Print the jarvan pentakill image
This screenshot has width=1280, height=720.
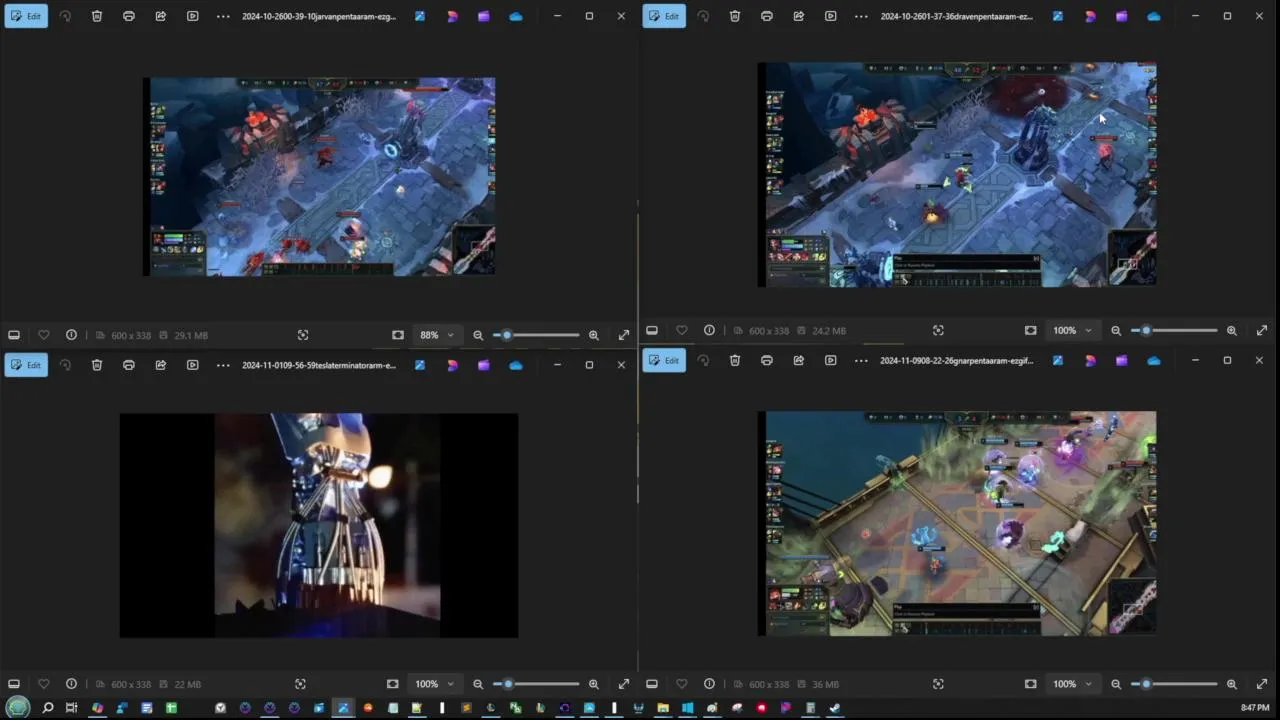[x=129, y=16]
